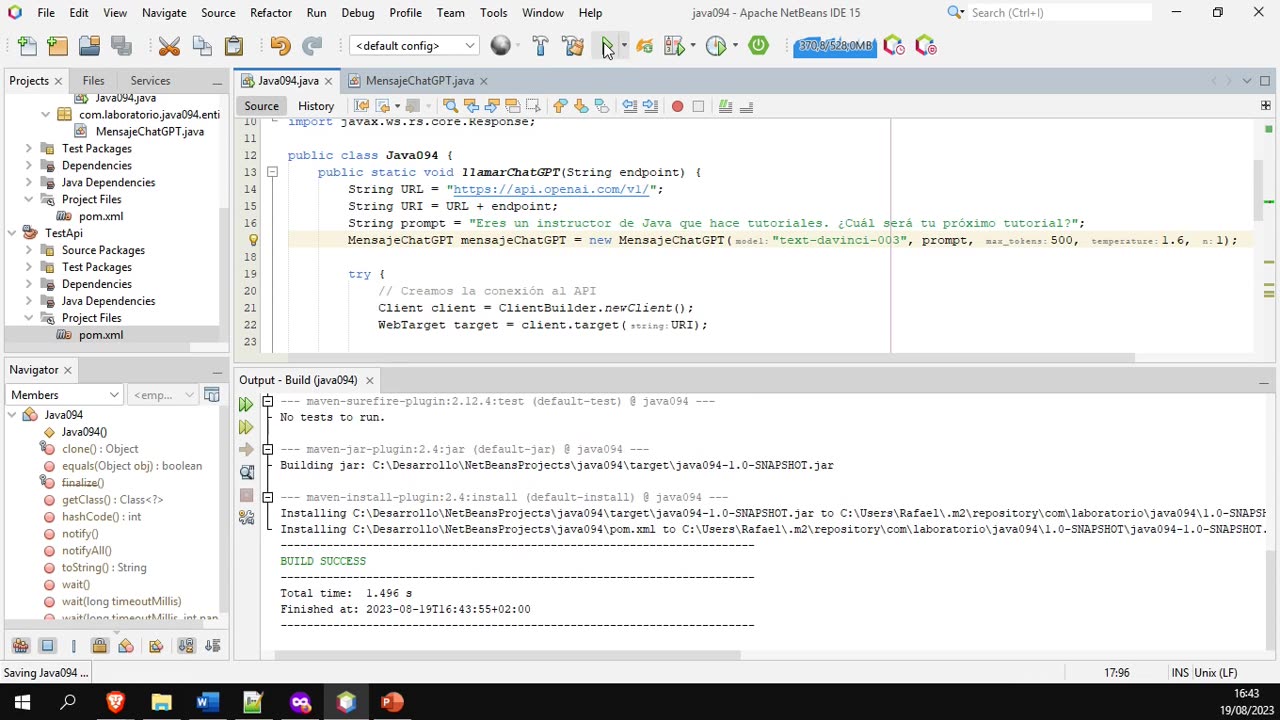Toggle Show Fields filter in Navigator

[47, 646]
